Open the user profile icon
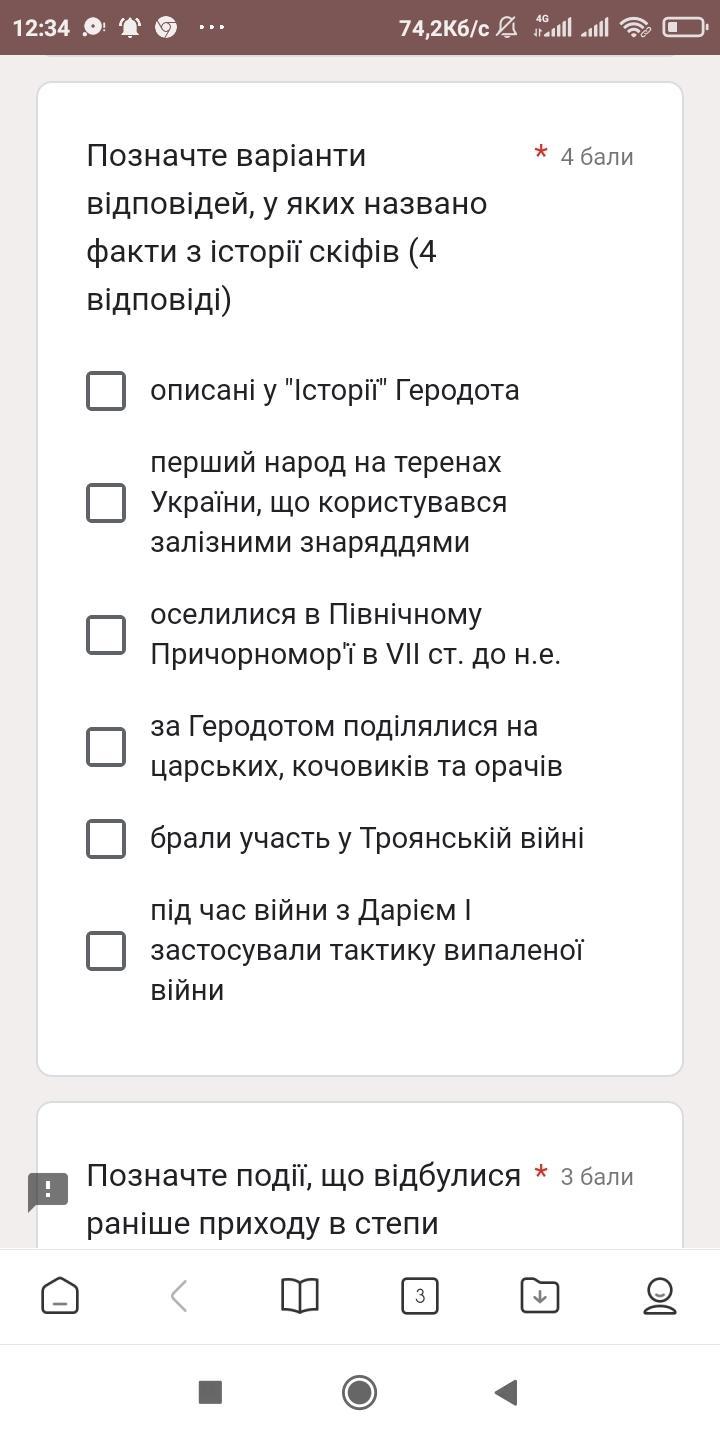The height and width of the screenshot is (1440, 720). pyautogui.click(x=660, y=1296)
